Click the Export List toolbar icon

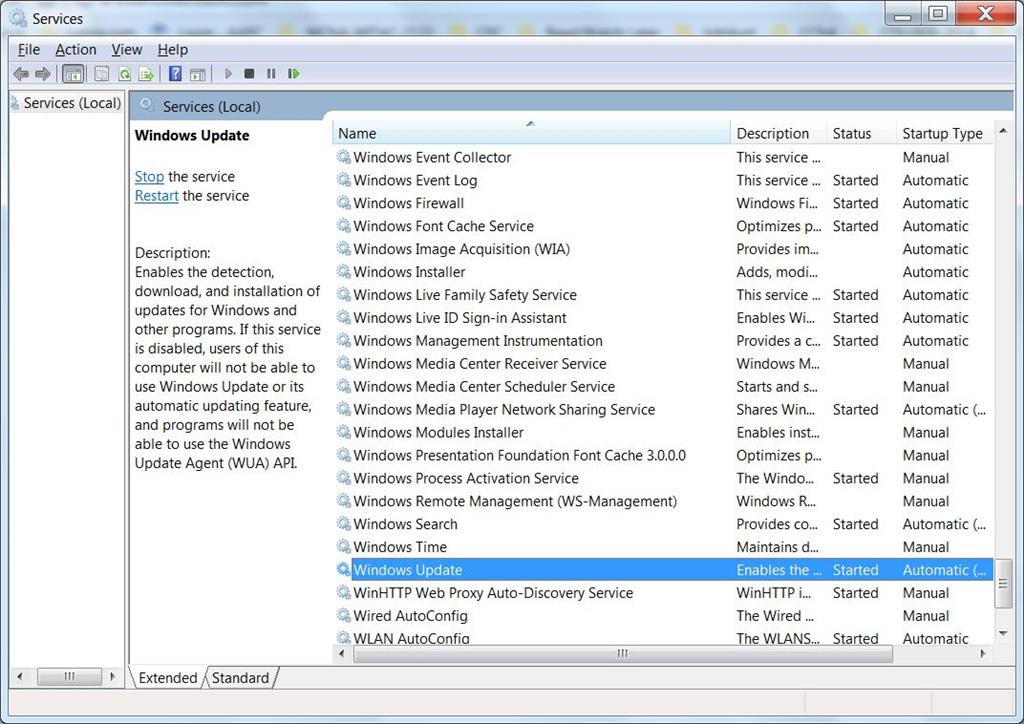tap(146, 74)
